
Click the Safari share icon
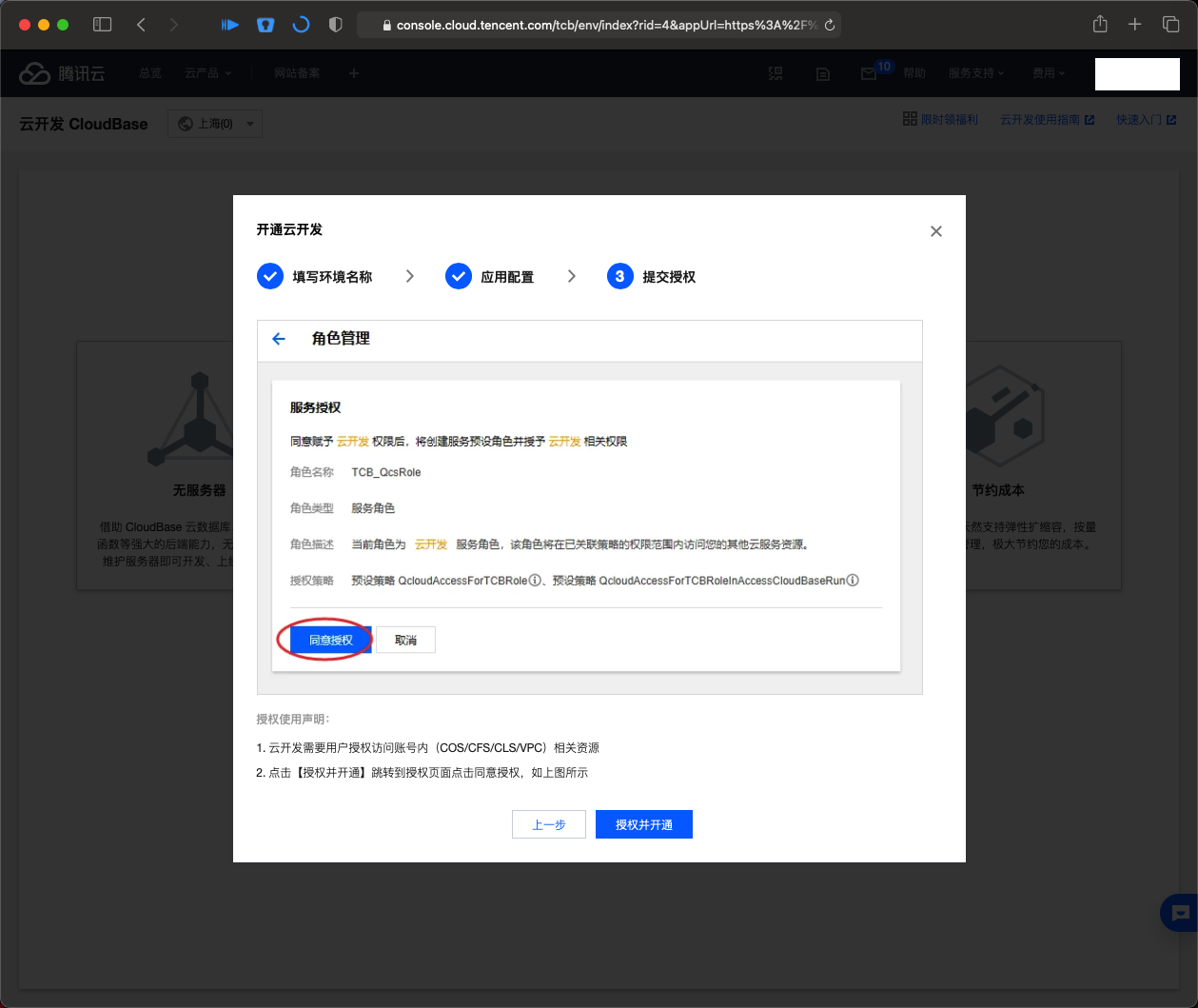[1099, 23]
